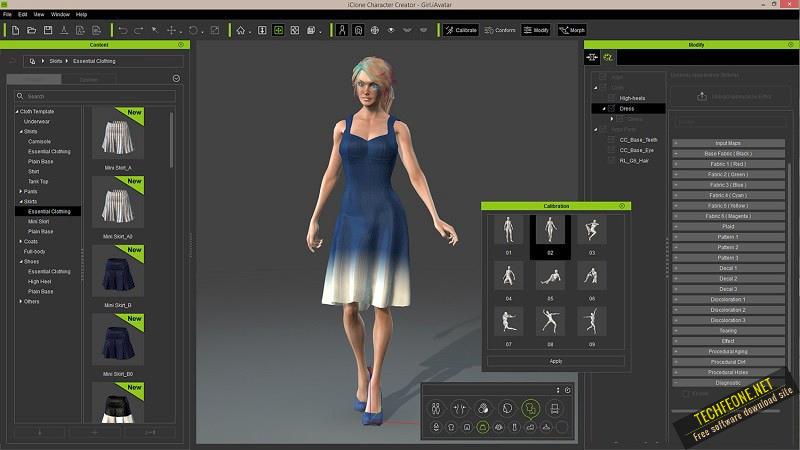Screen dimensions: 800x450
Task: Click the shirt icon in the palette's bottom row
Action: pos(451,428)
